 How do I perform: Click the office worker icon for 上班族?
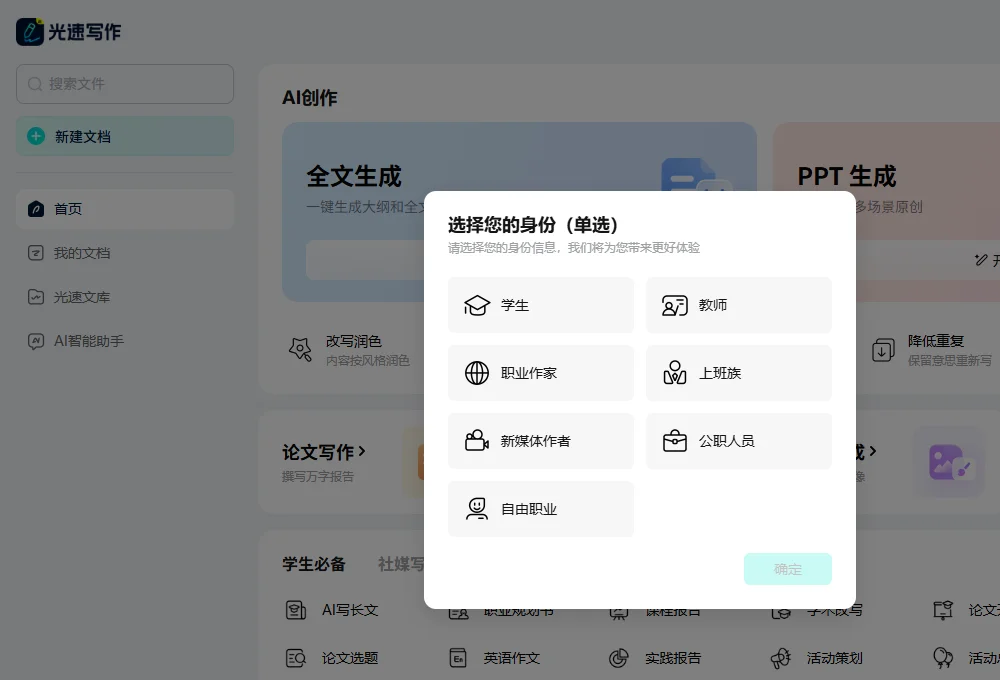pos(675,373)
